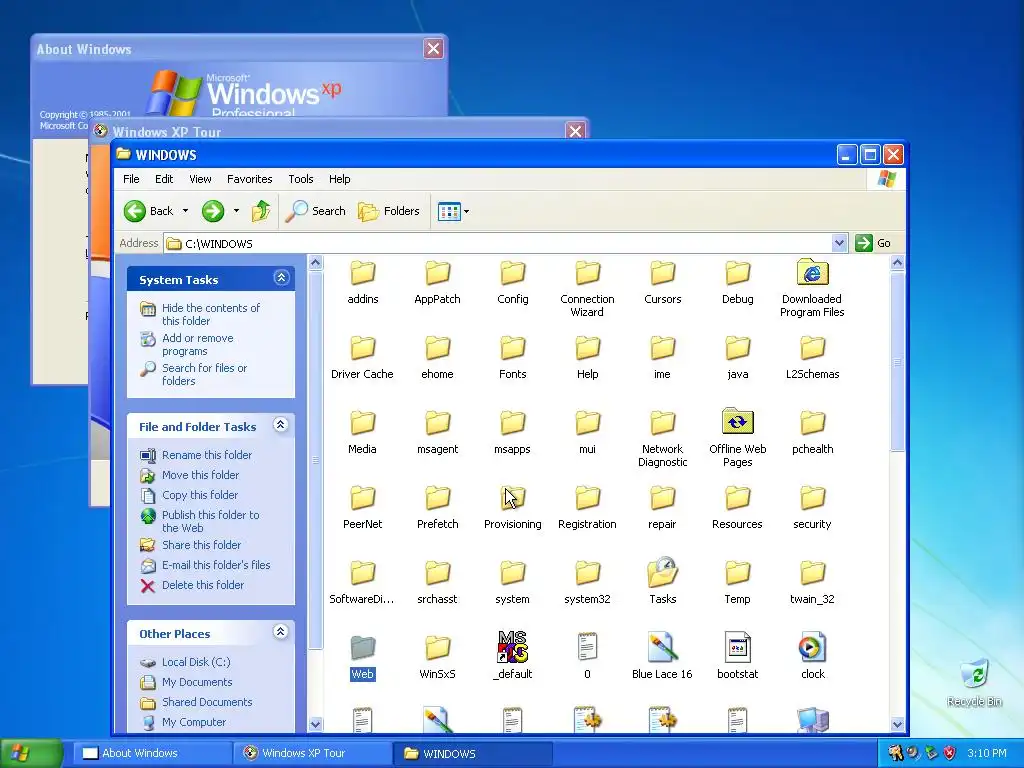This screenshot has width=1024, height=768.
Task: Click the Views icon in the toolbar
Action: [x=449, y=212]
